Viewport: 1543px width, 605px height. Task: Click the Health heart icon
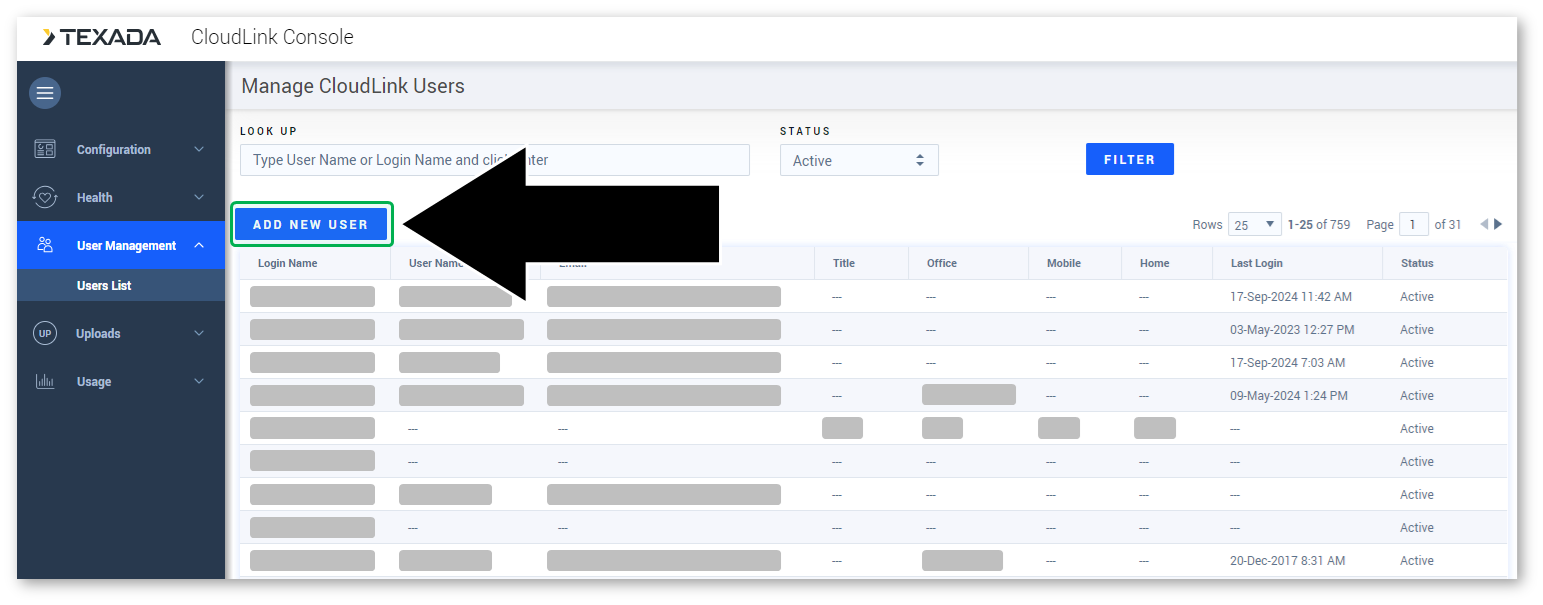click(x=45, y=197)
